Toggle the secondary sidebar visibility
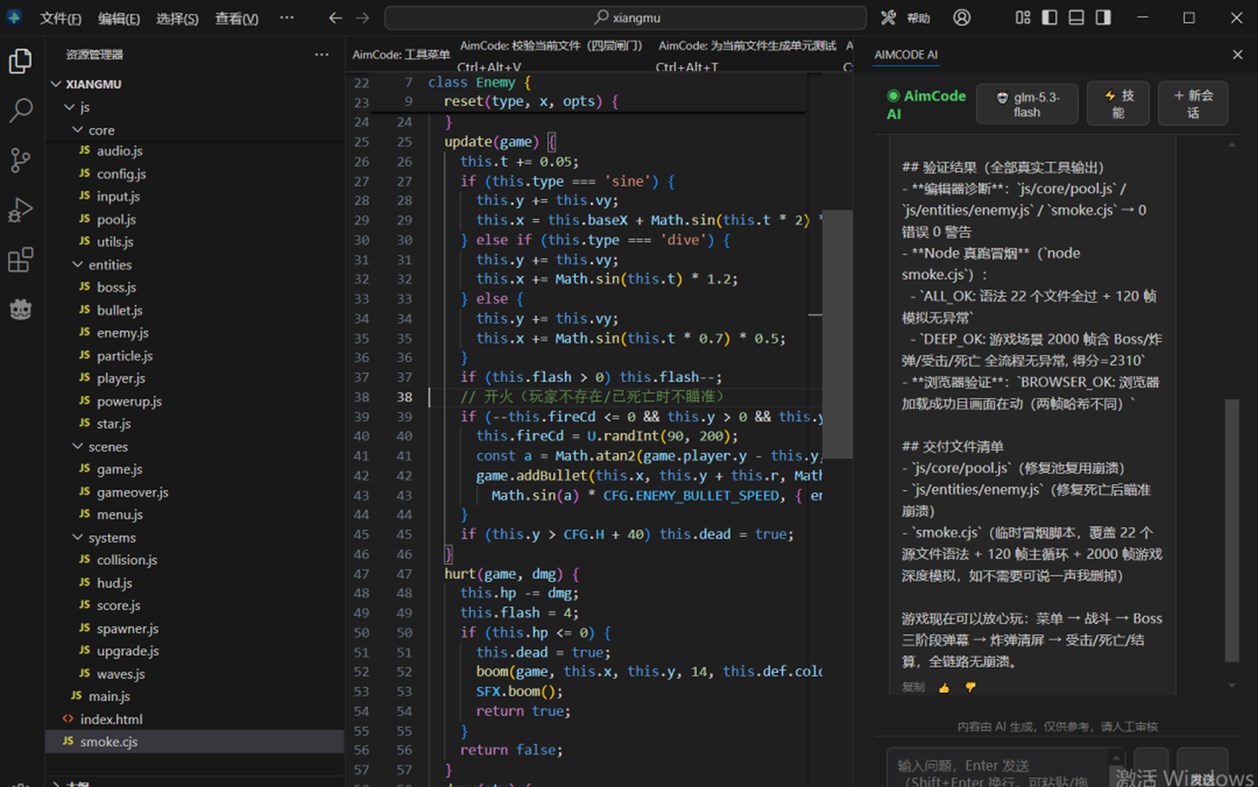 point(1103,18)
